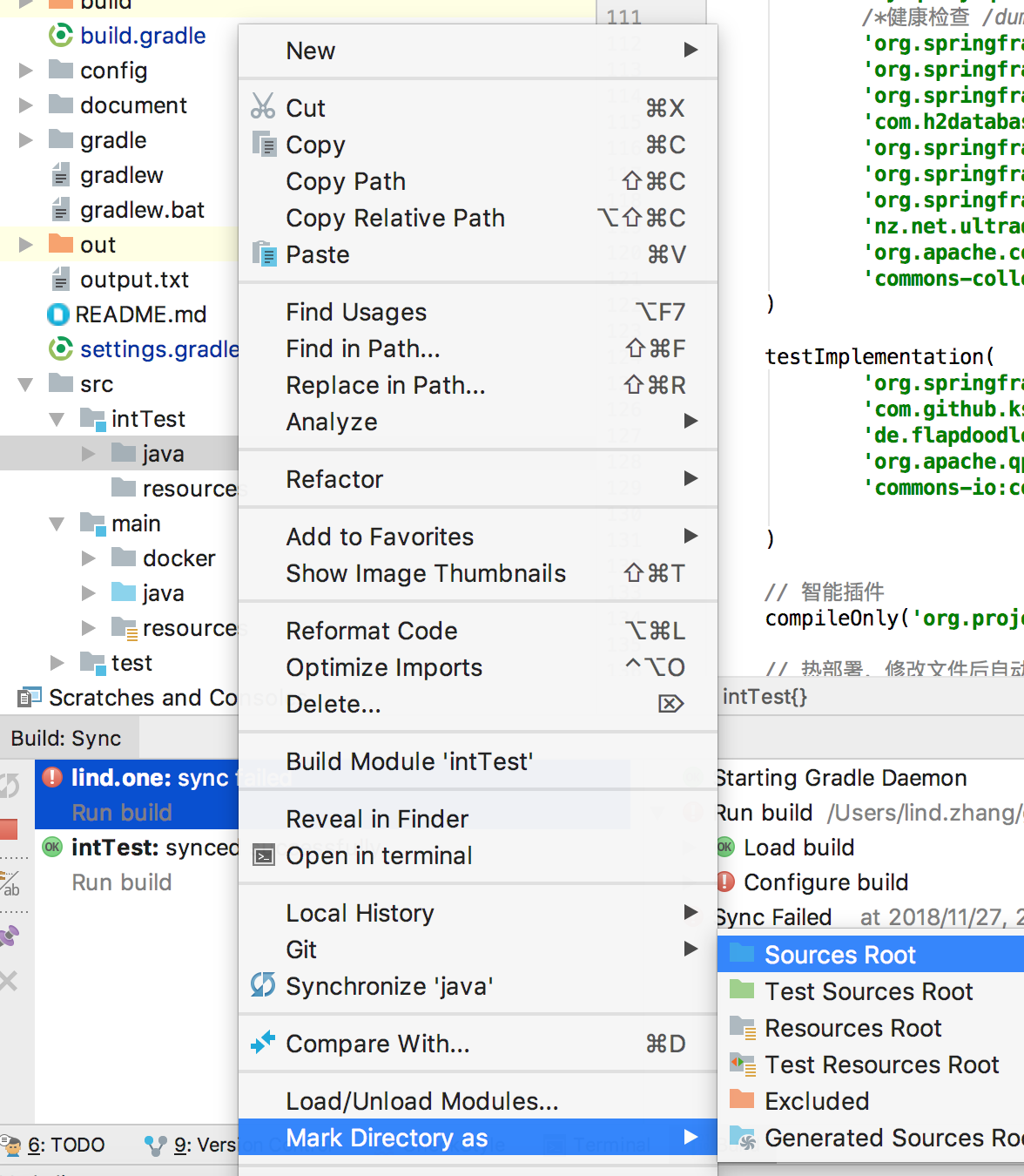Image resolution: width=1024 pixels, height=1176 pixels.
Task: Click the Version Control tool window icon
Action: (155, 1146)
